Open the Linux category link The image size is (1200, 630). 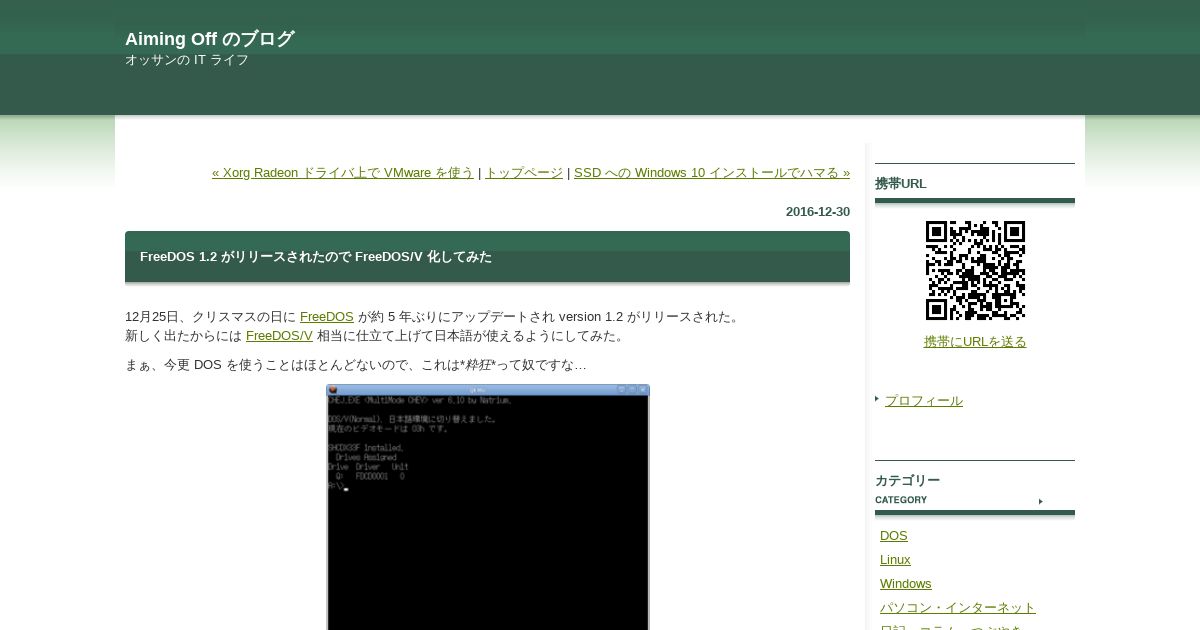coord(895,560)
